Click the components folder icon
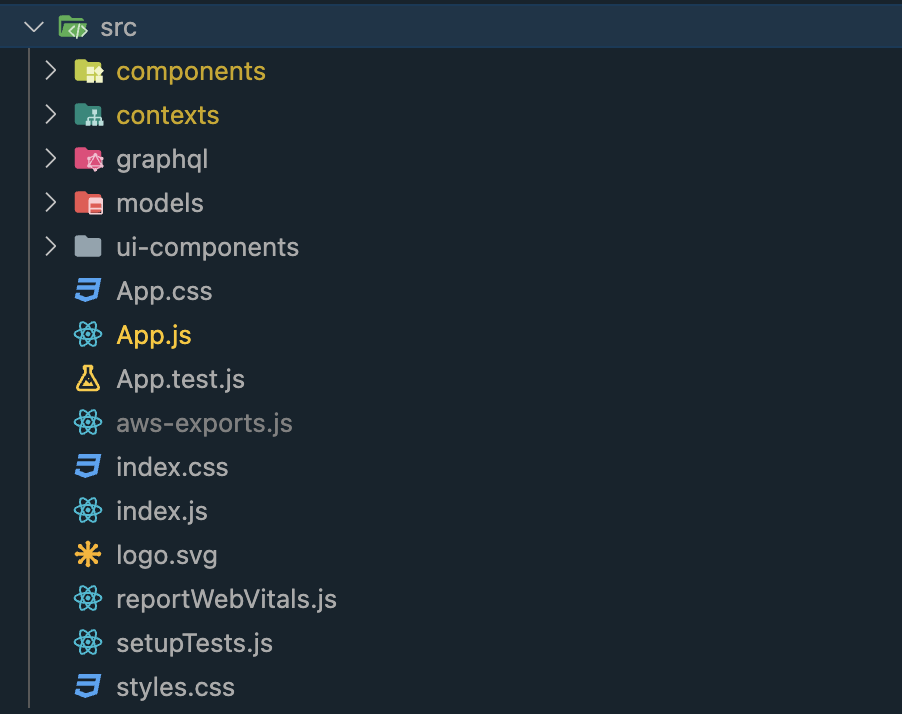The image size is (902, 714). click(x=90, y=71)
